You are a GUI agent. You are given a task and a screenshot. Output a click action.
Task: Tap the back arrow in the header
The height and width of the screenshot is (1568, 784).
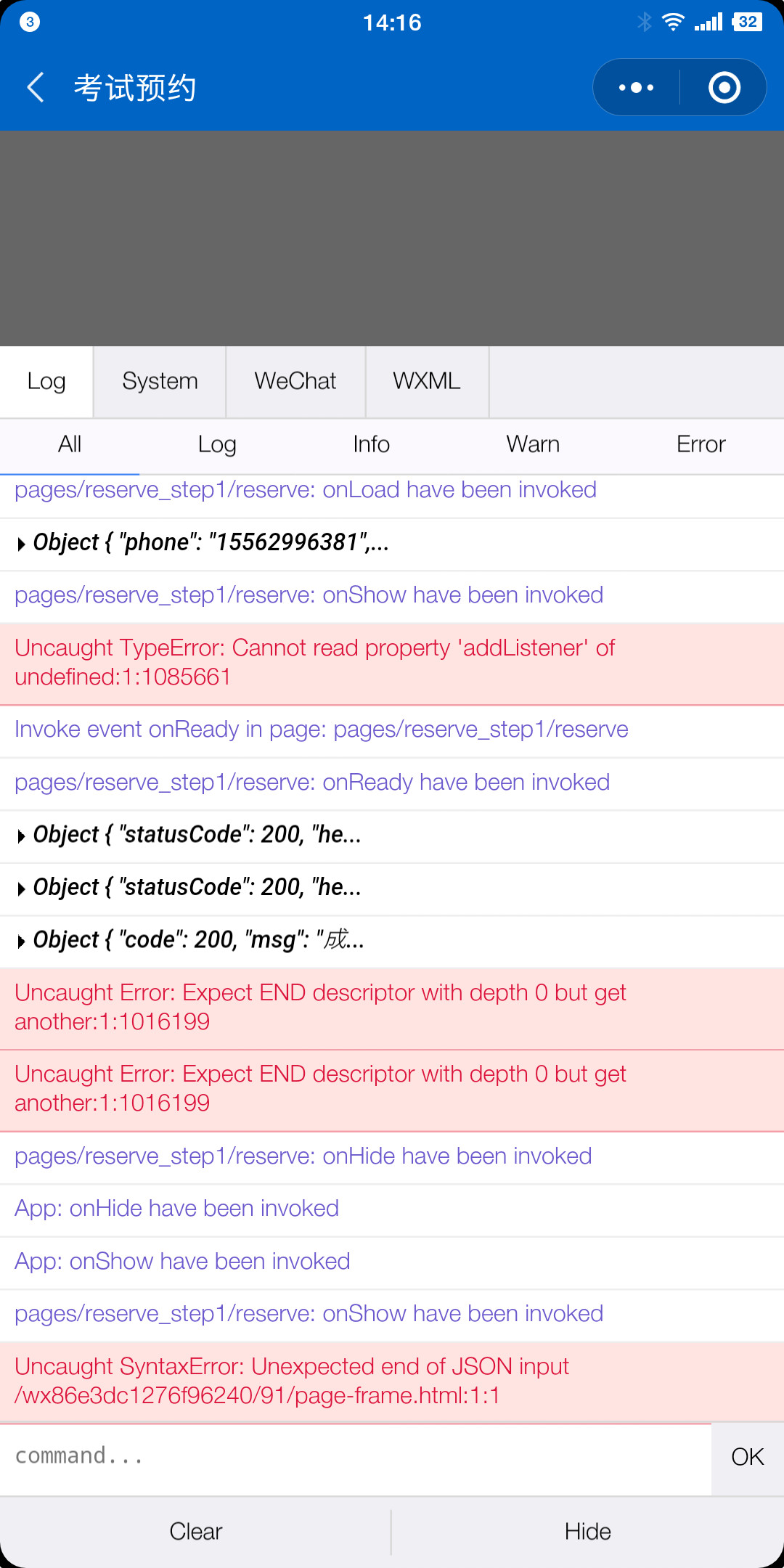36,87
